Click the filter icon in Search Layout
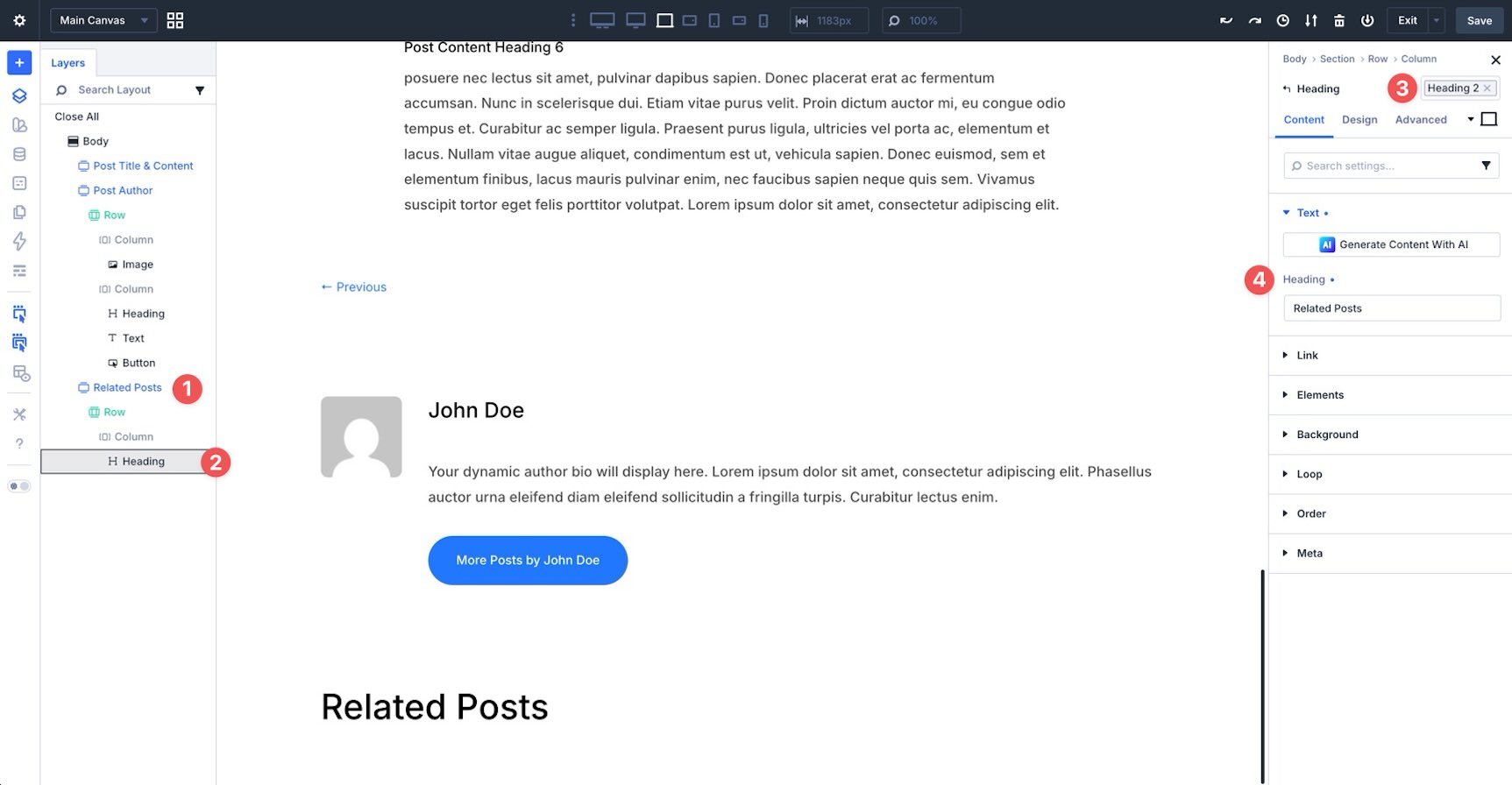This screenshot has width=1512, height=785. (200, 90)
